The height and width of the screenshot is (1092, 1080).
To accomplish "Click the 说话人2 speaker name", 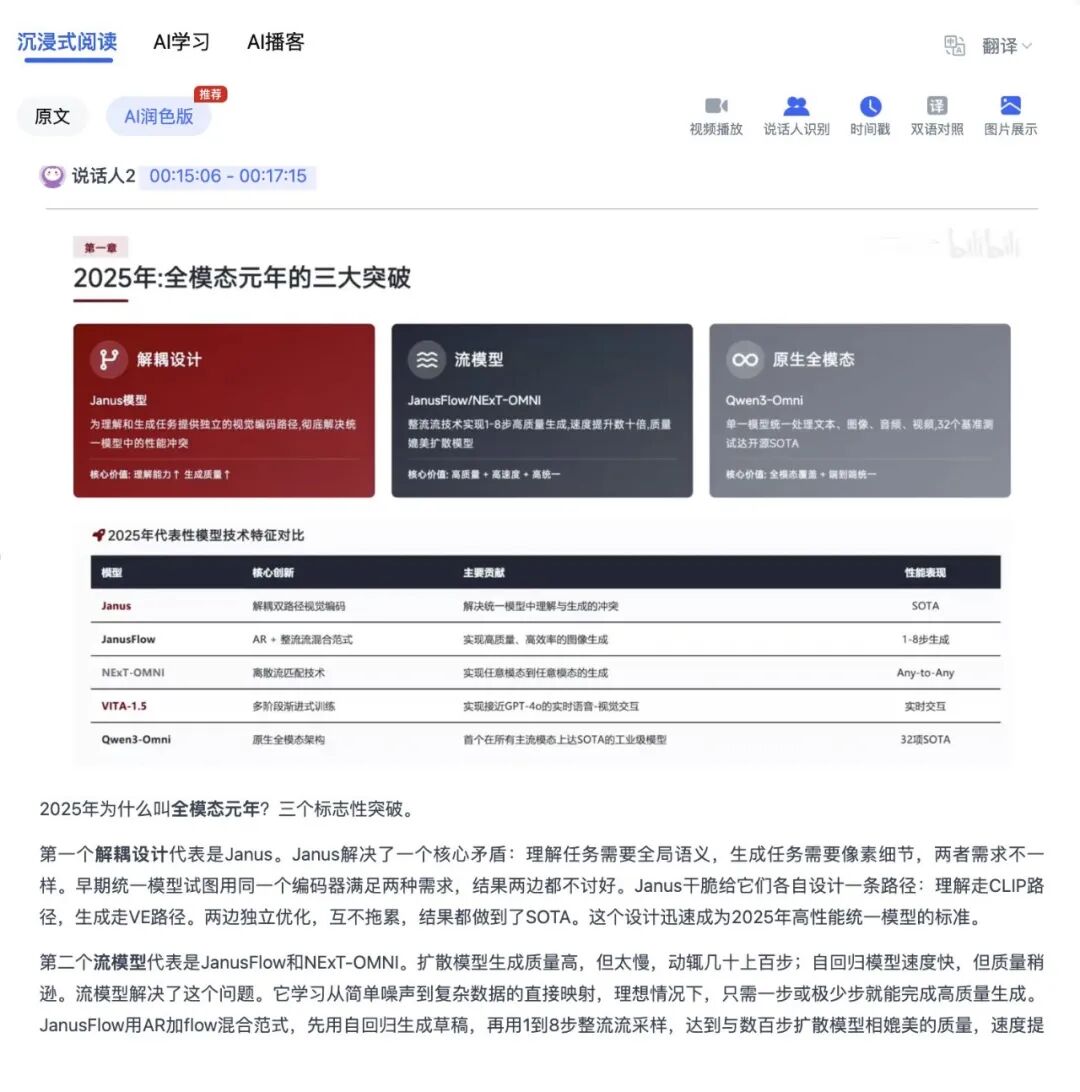I will tap(104, 176).
